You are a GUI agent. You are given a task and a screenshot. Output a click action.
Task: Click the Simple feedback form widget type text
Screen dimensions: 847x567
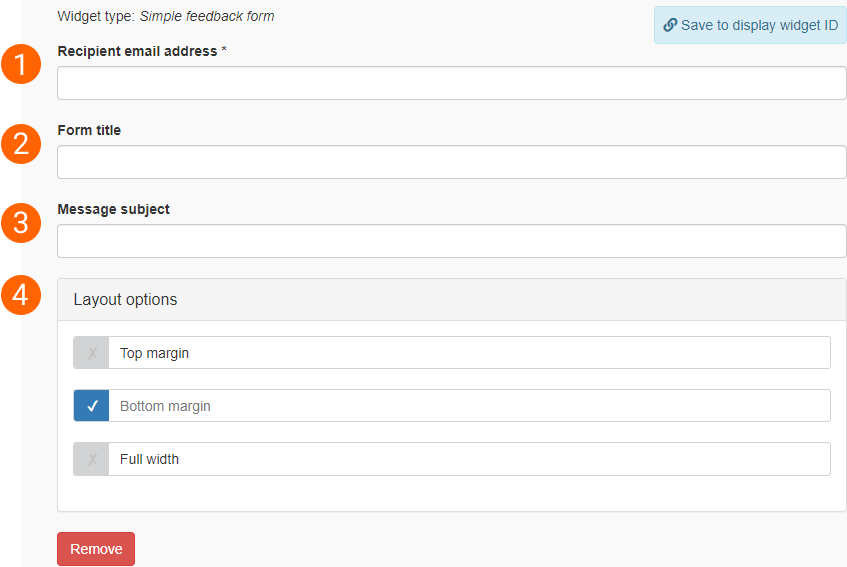[207, 16]
